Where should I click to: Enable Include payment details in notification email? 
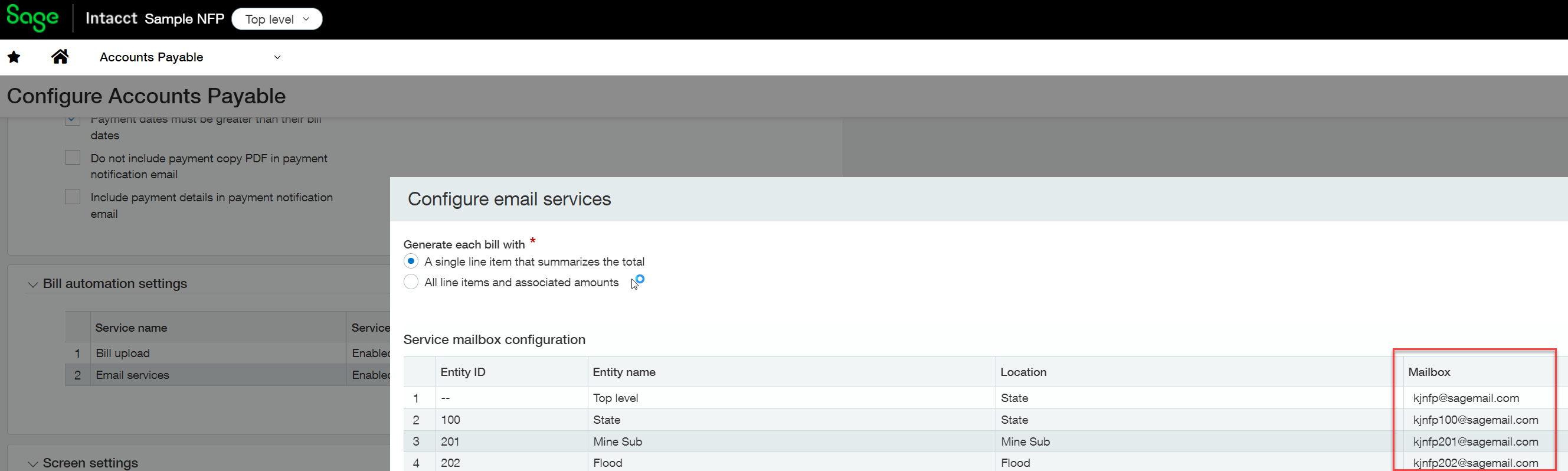point(73,197)
